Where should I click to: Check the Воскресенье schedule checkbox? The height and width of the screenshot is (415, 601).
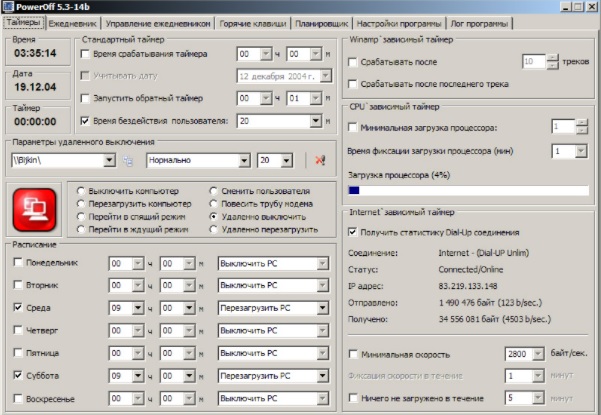click(18, 399)
